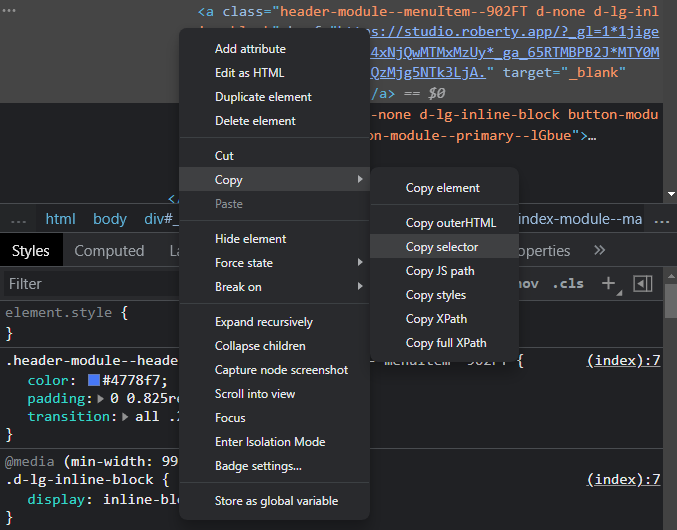Click the new style rule plus icon
Screen dimensions: 677x530
click(x=608, y=284)
